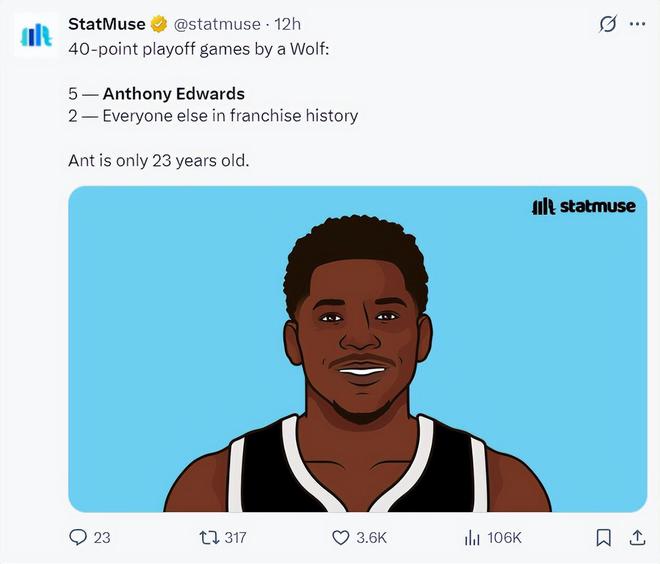Repost this tweet using retweet icon
The image size is (660, 564).
pyautogui.click(x=209, y=537)
